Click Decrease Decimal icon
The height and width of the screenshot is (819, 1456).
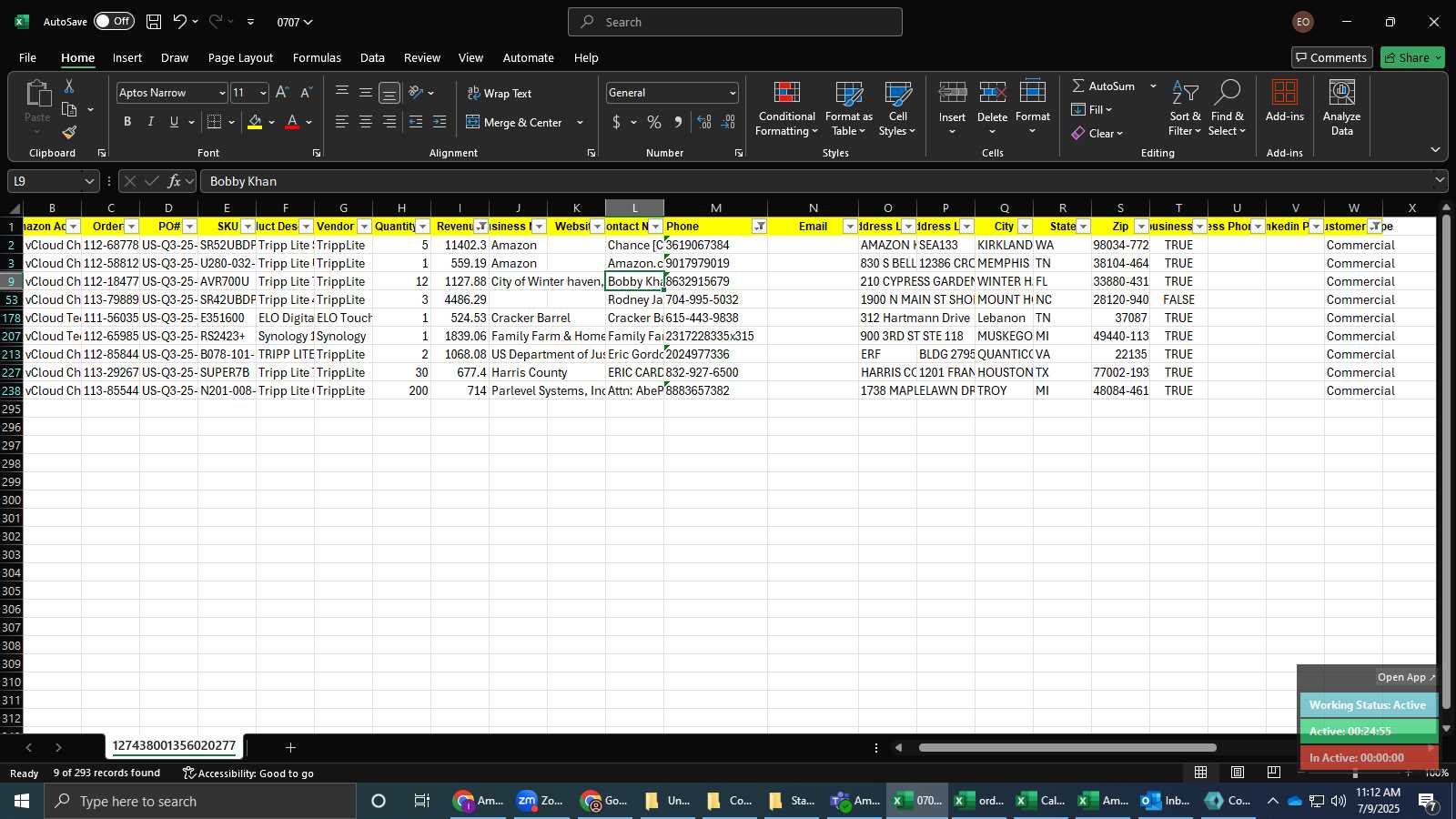(728, 122)
